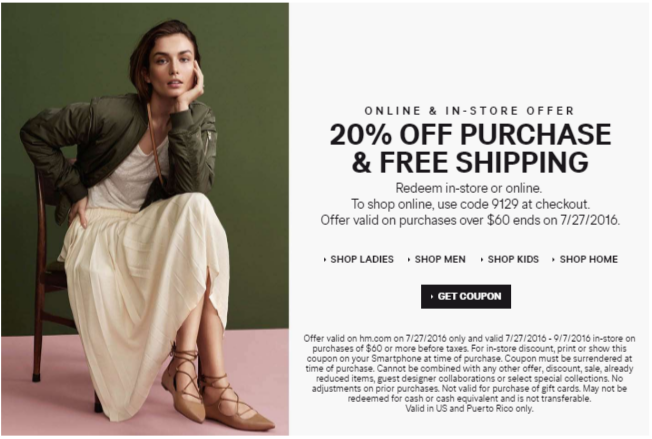Click the arrow icon beside SHOP MEN
Viewport: 652px width, 439px height.
click(409, 260)
